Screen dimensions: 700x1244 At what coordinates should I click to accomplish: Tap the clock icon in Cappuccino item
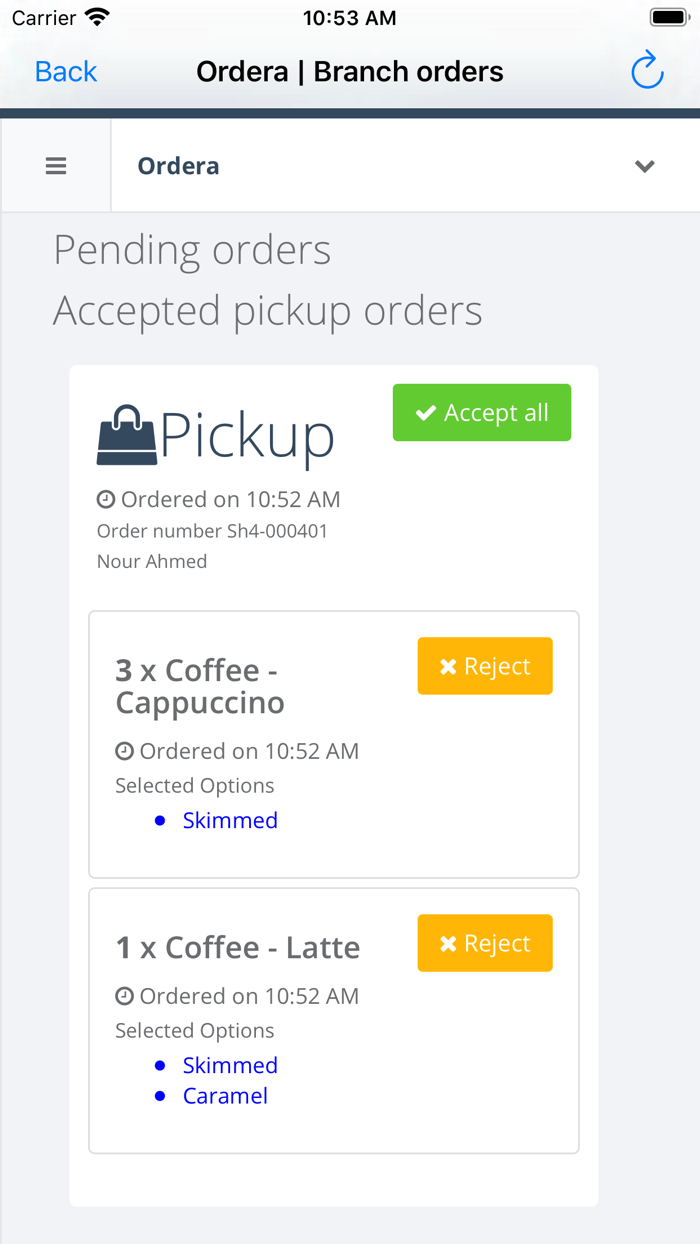(x=124, y=751)
